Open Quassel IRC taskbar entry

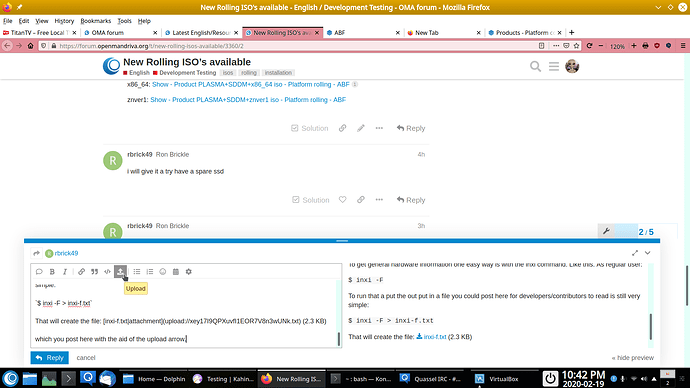[x=430, y=379]
